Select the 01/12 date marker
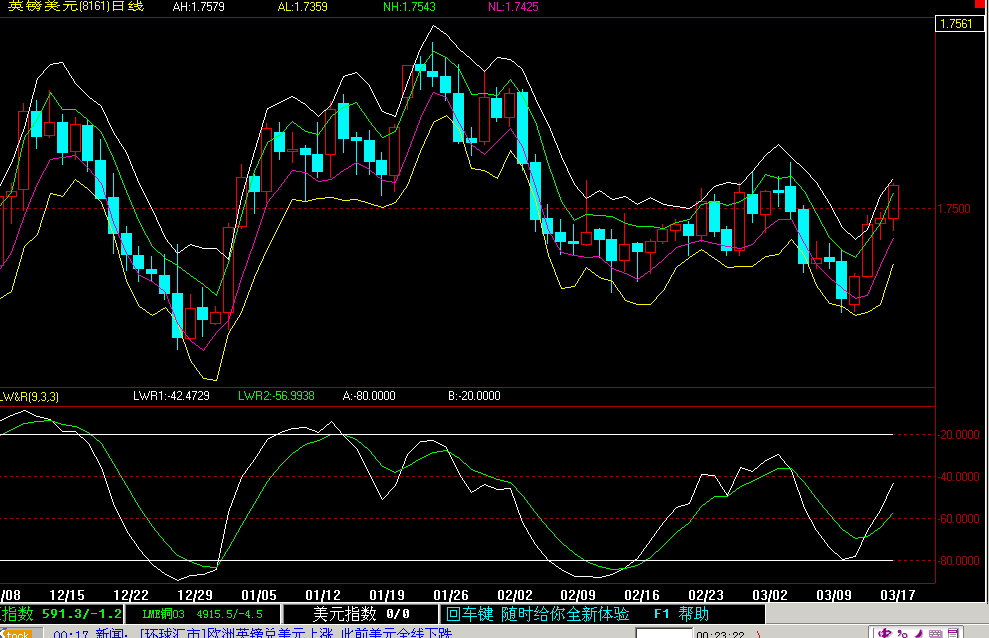 pos(323,595)
